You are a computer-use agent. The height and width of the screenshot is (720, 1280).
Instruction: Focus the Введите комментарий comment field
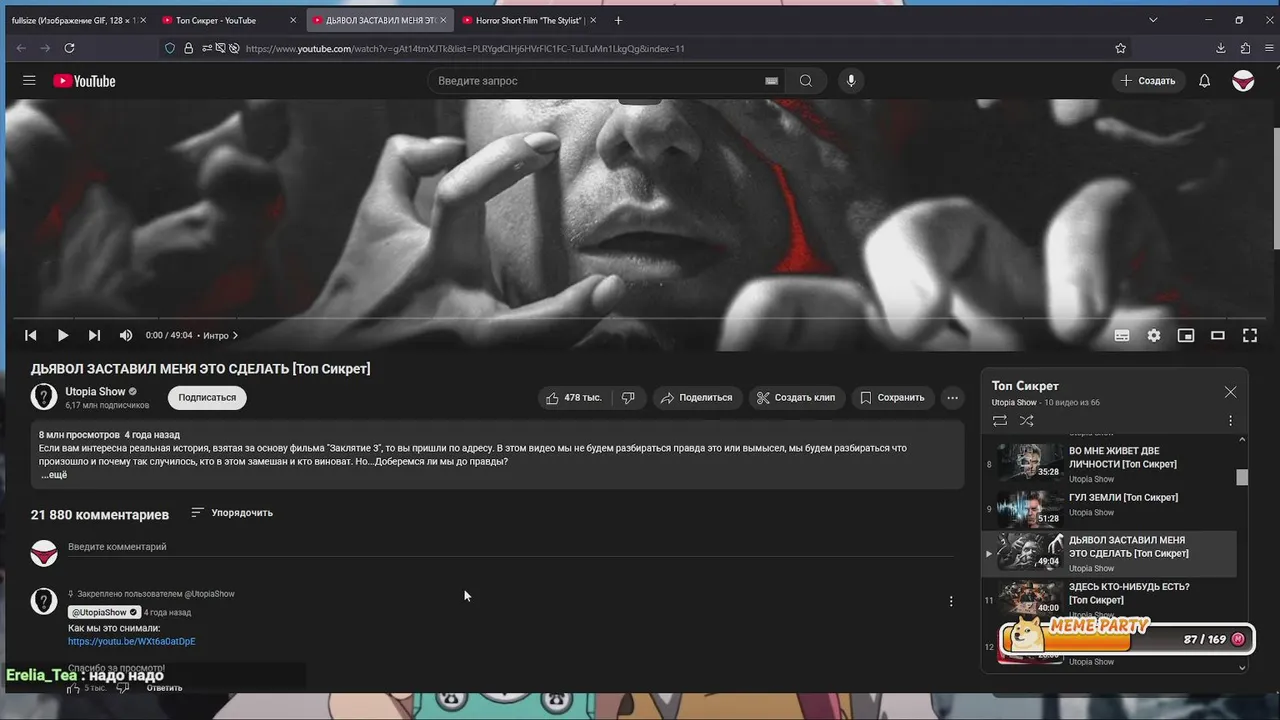510,548
